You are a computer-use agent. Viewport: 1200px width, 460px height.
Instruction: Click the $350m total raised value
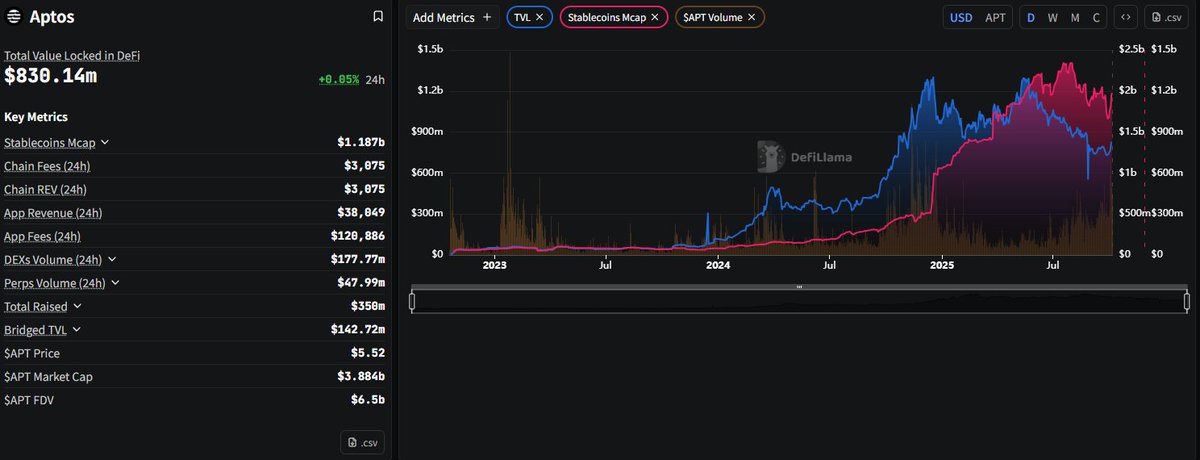click(x=366, y=306)
